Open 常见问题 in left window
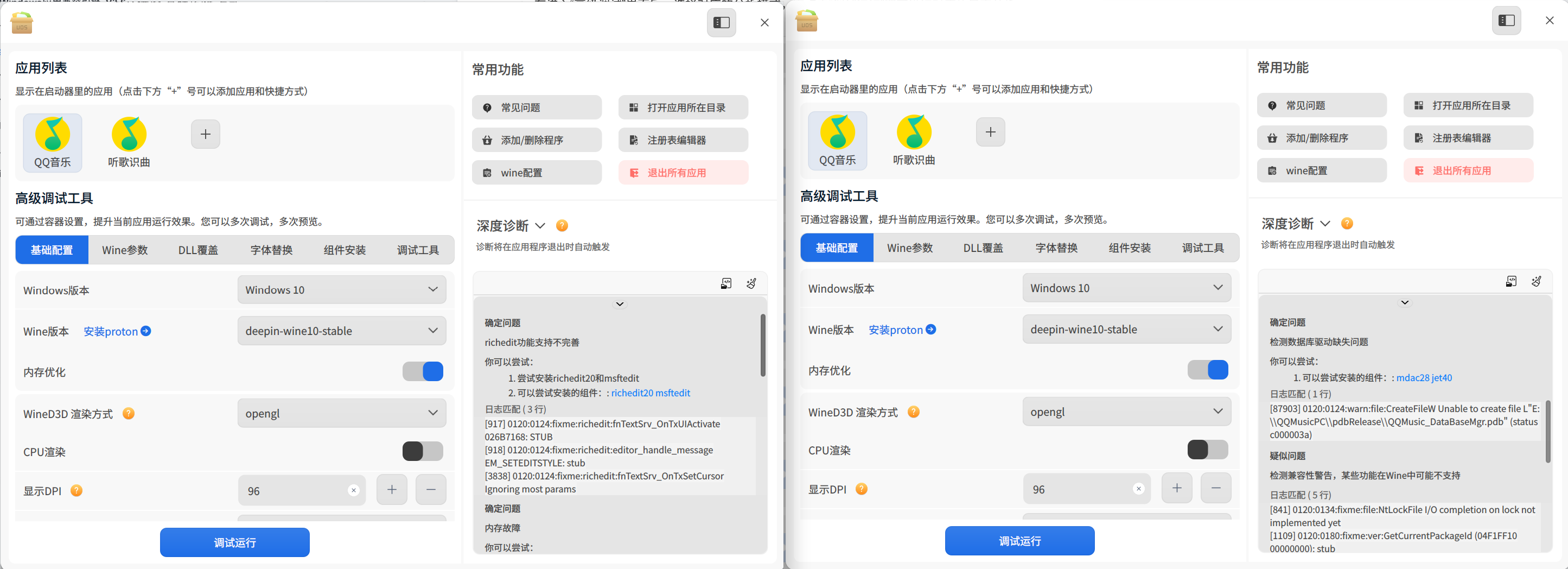Screen dimensions: 1568x569 [537, 107]
